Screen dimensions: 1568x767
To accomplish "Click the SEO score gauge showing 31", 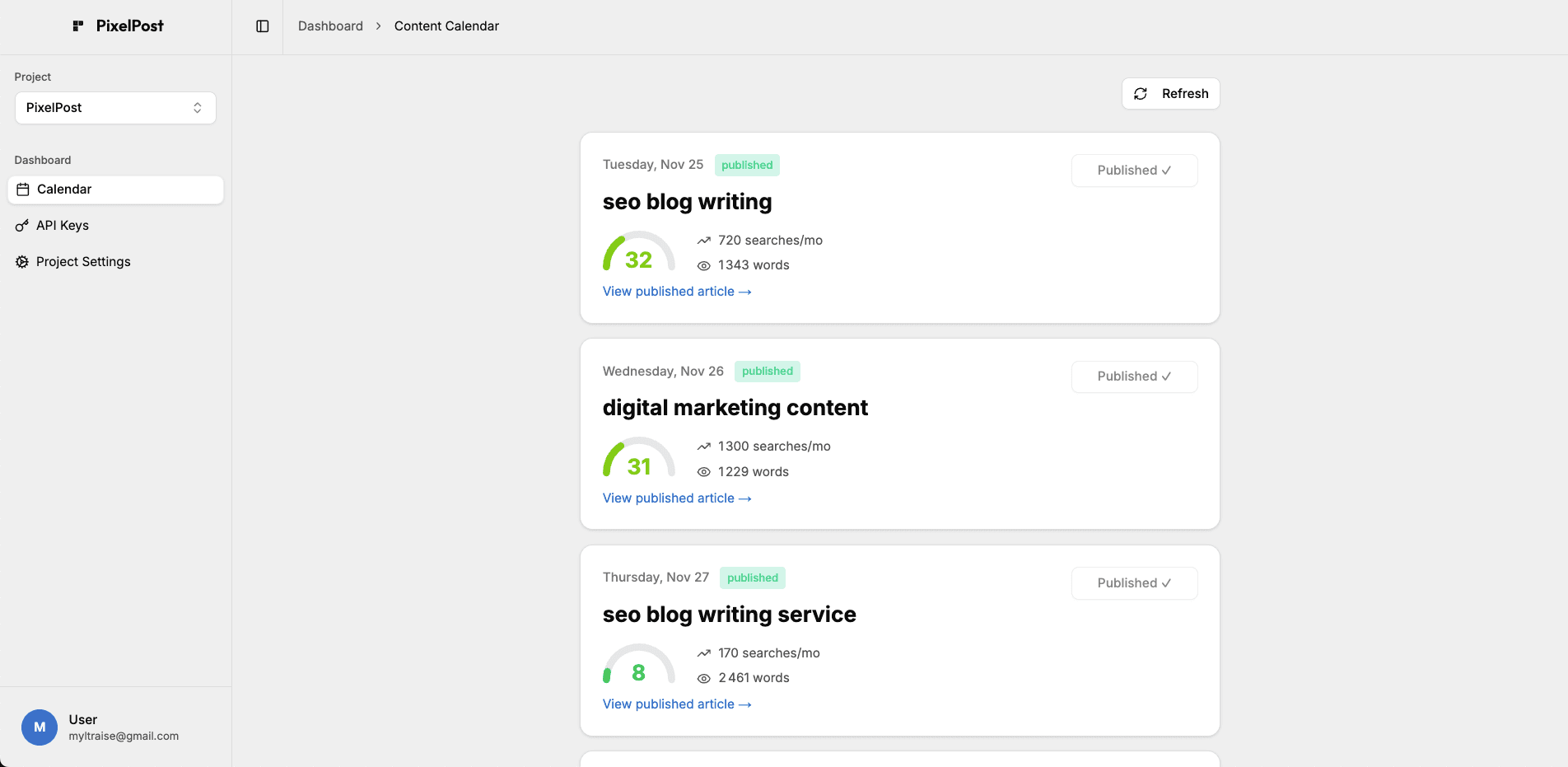I will [638, 461].
